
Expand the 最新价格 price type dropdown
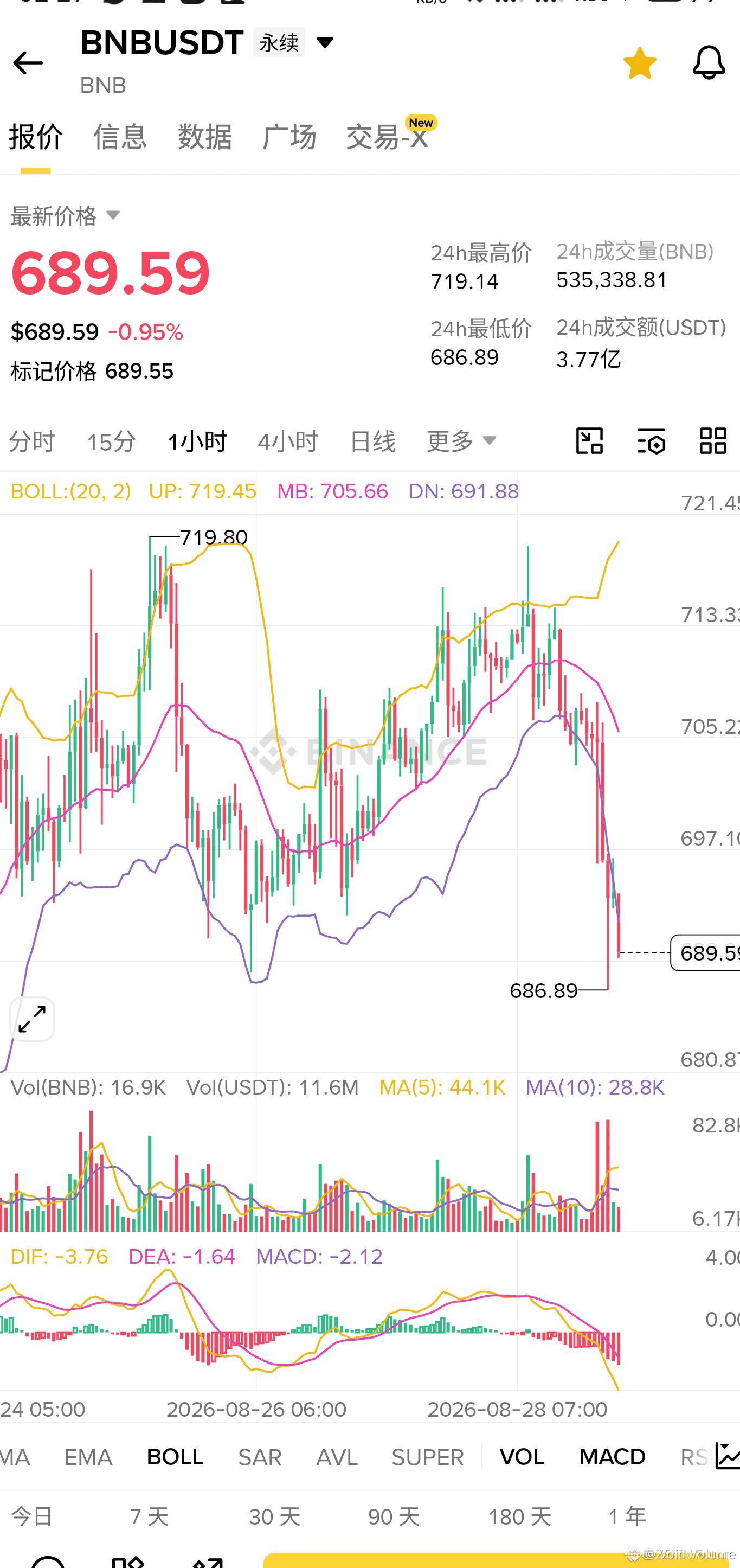(x=66, y=216)
